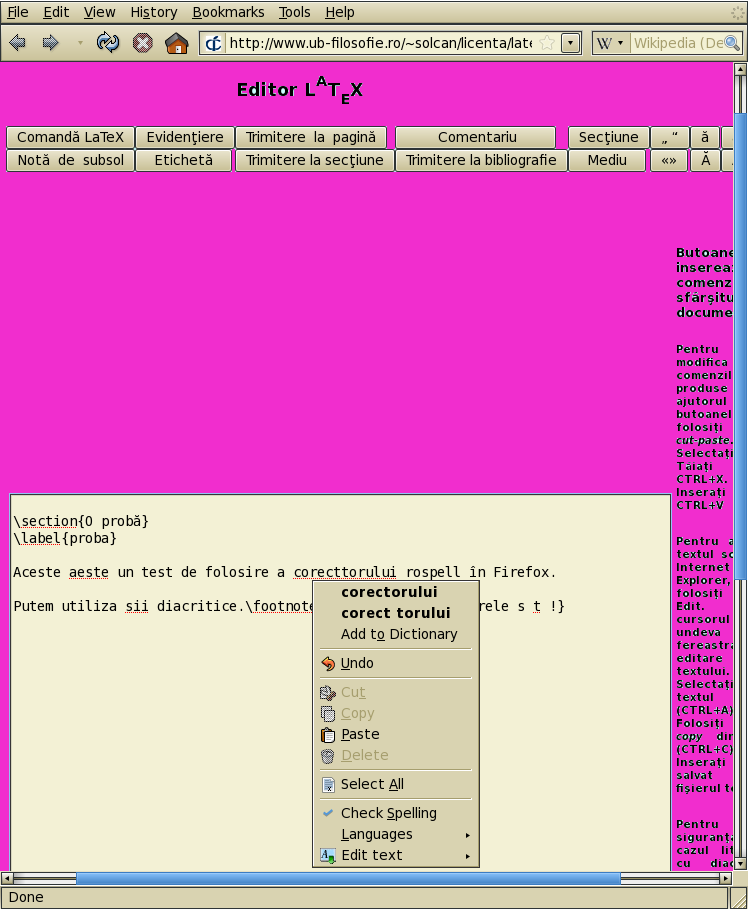Image resolution: width=748 pixels, height=909 pixels.
Task: Click the 'Editor LaTeX' page heading
Action: [300, 90]
